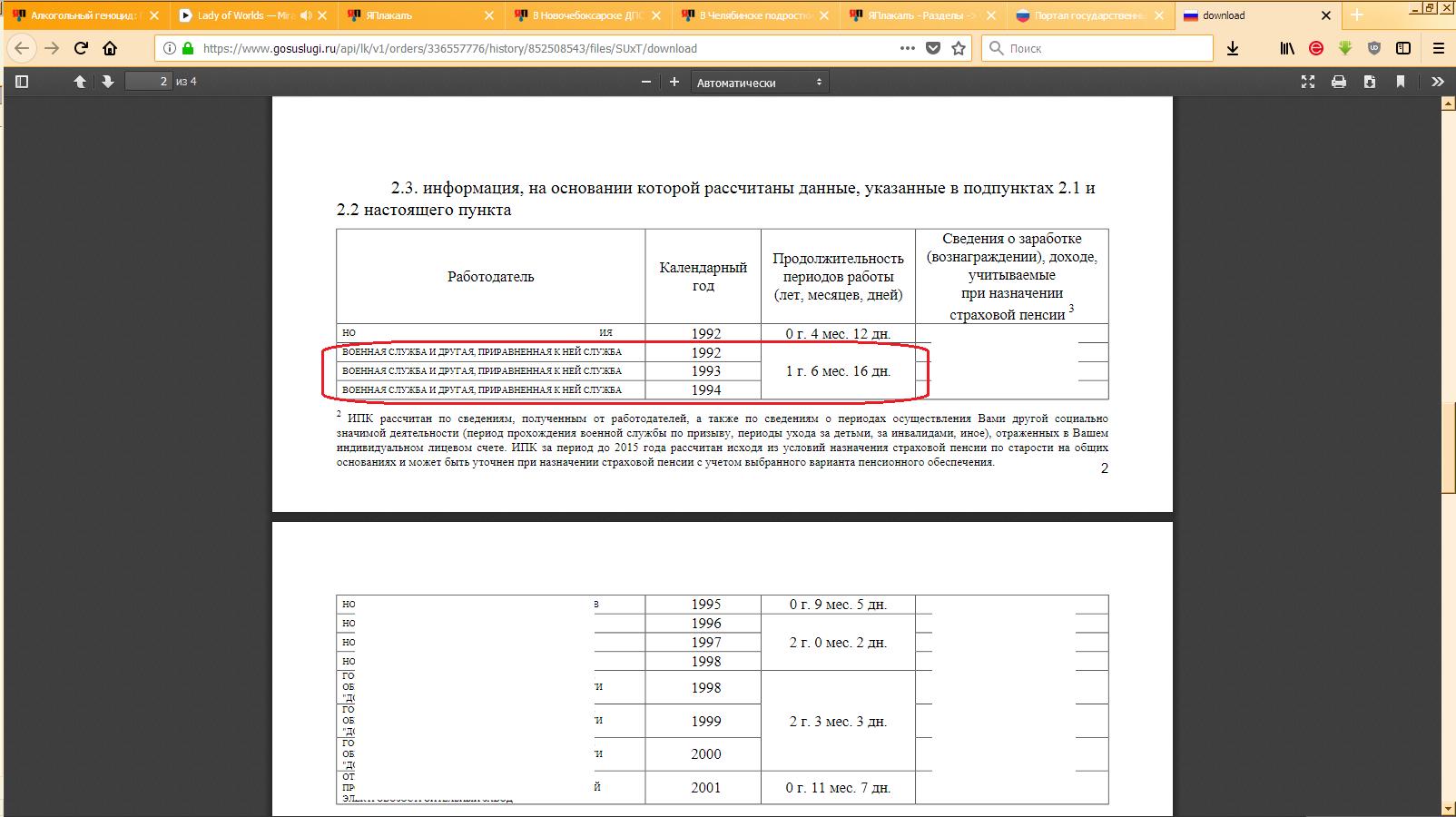The image size is (1456, 817).
Task: Zoom in the PDF document
Action: [674, 82]
